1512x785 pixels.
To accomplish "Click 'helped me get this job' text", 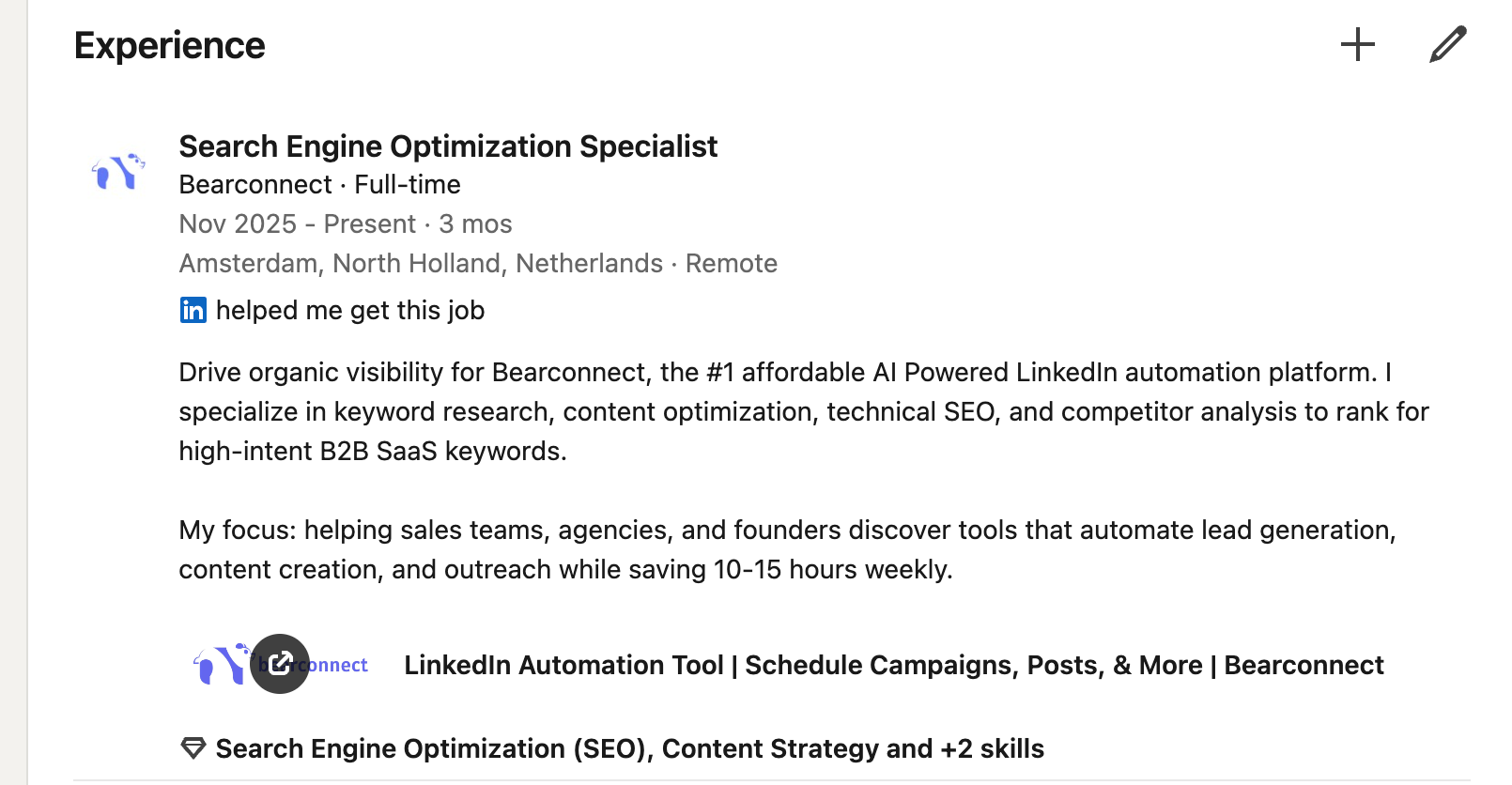I will tap(350, 310).
